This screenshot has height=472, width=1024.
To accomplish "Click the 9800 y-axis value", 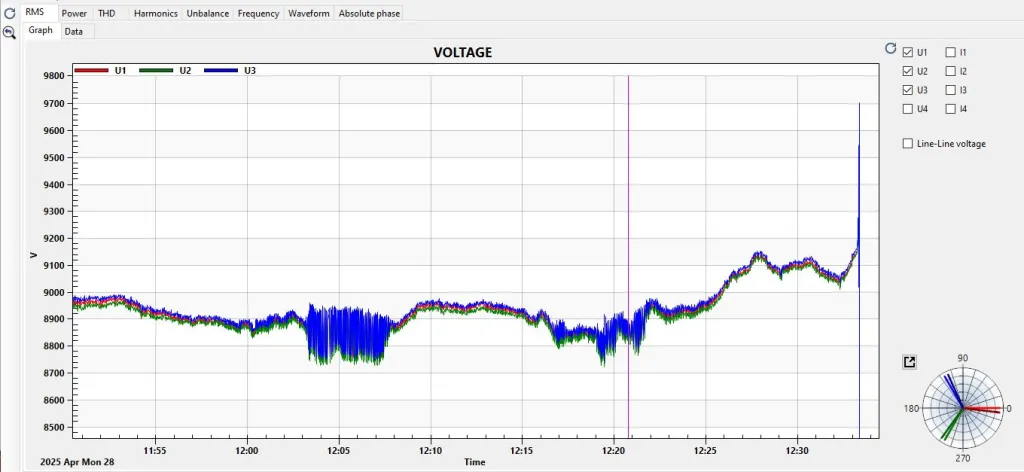I will (54, 76).
